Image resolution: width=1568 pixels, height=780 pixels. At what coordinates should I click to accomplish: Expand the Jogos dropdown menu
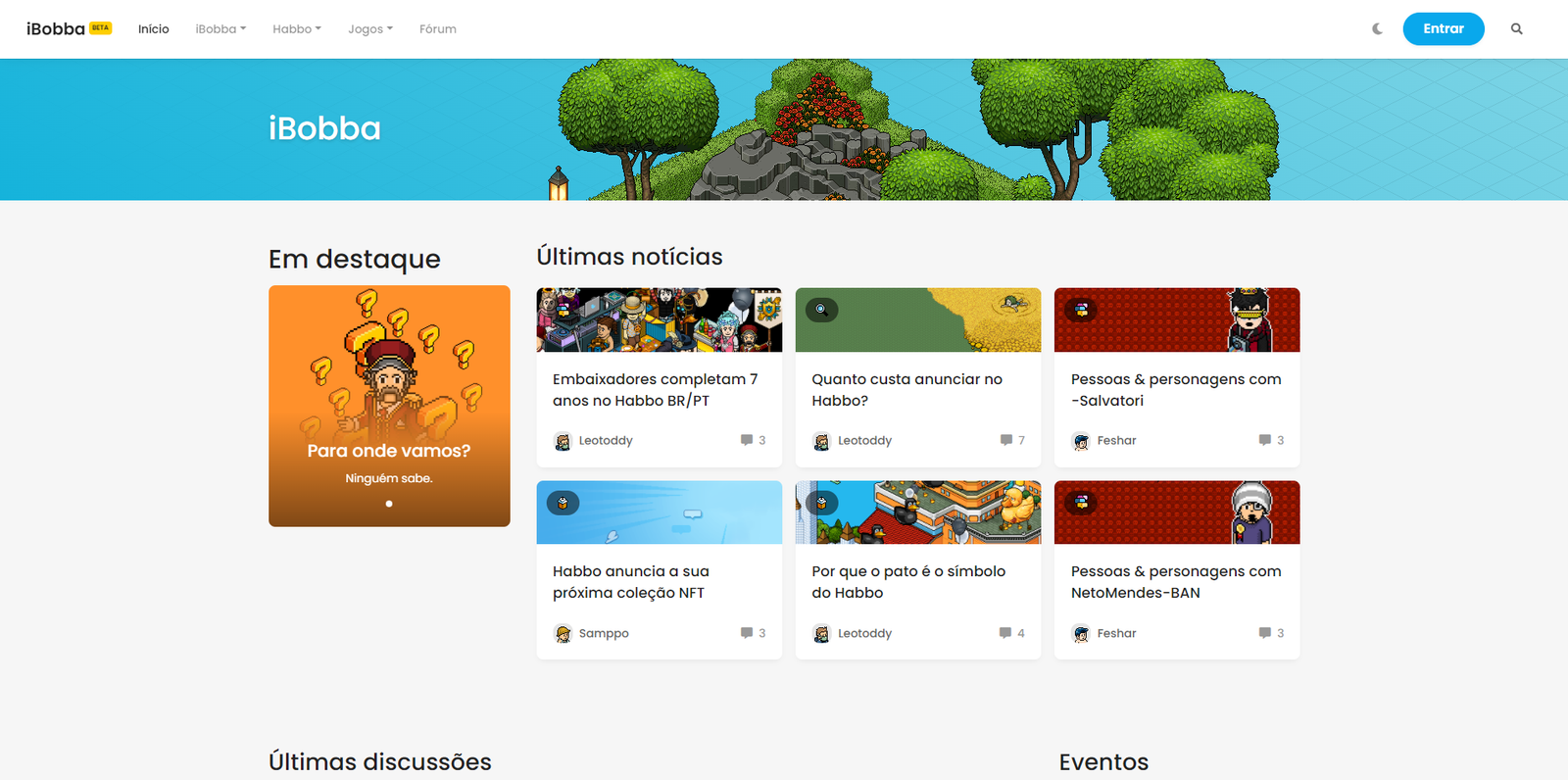click(370, 29)
